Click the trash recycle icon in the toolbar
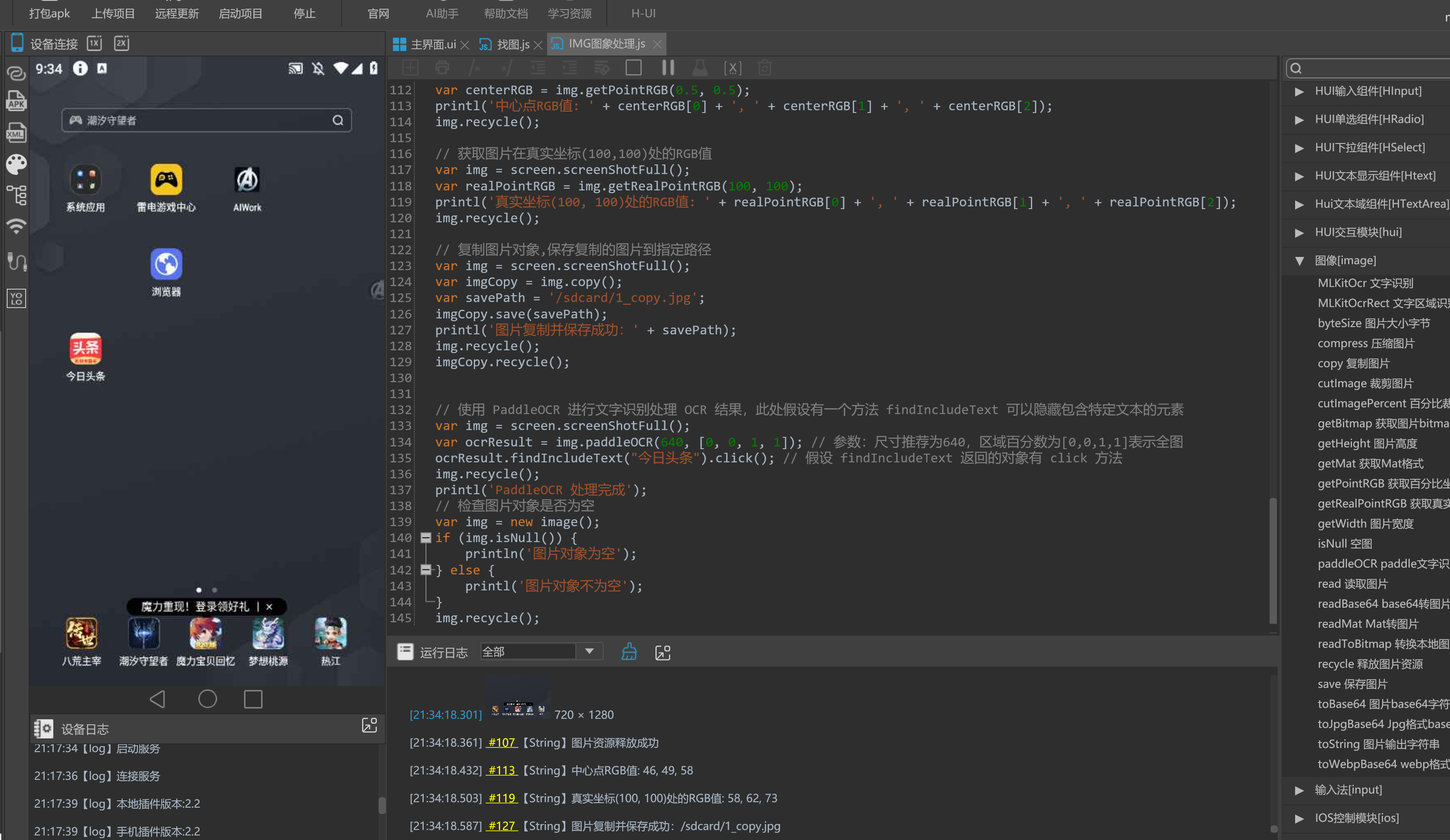 pos(765,68)
